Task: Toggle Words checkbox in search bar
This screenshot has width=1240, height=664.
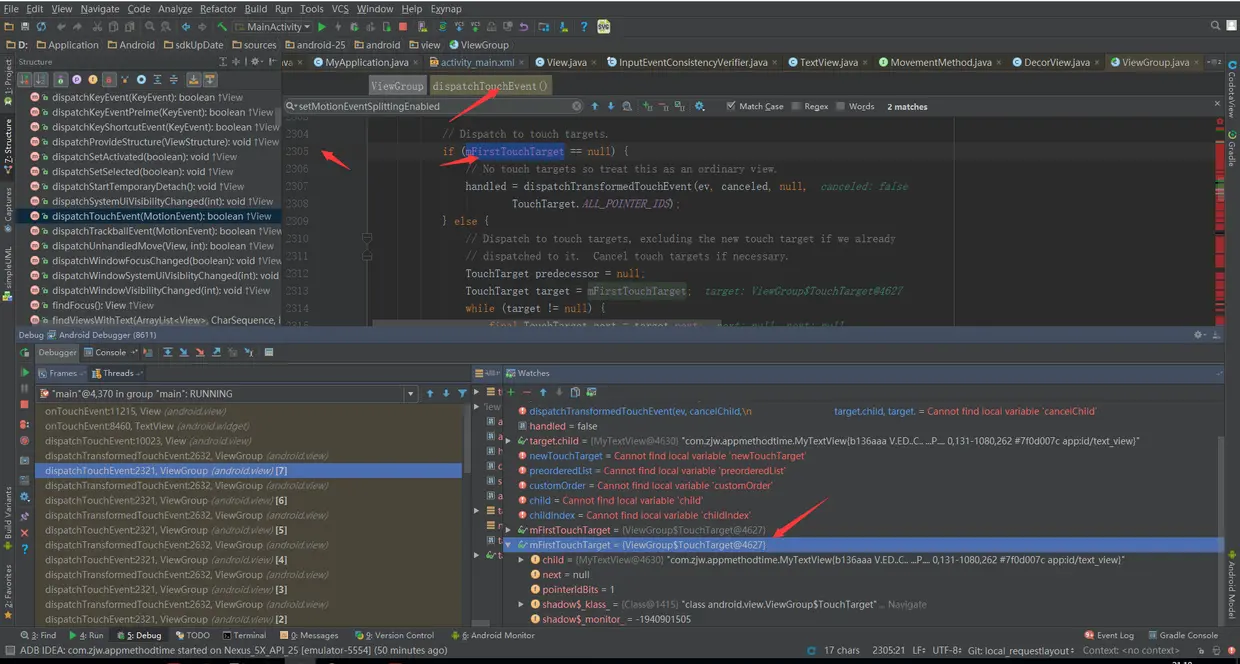Action: coord(840,106)
